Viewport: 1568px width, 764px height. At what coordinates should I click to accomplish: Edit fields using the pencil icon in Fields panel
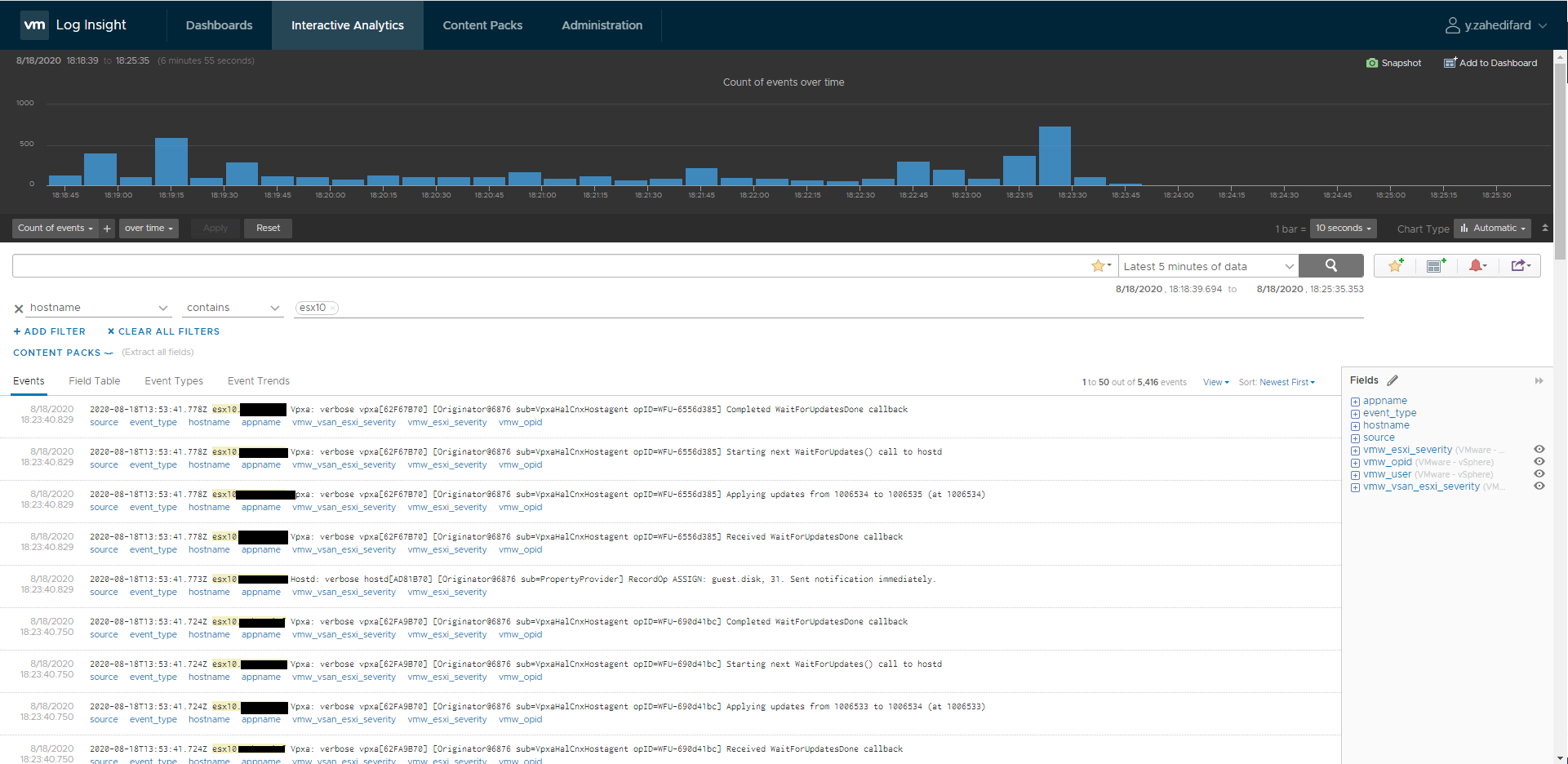click(1393, 380)
